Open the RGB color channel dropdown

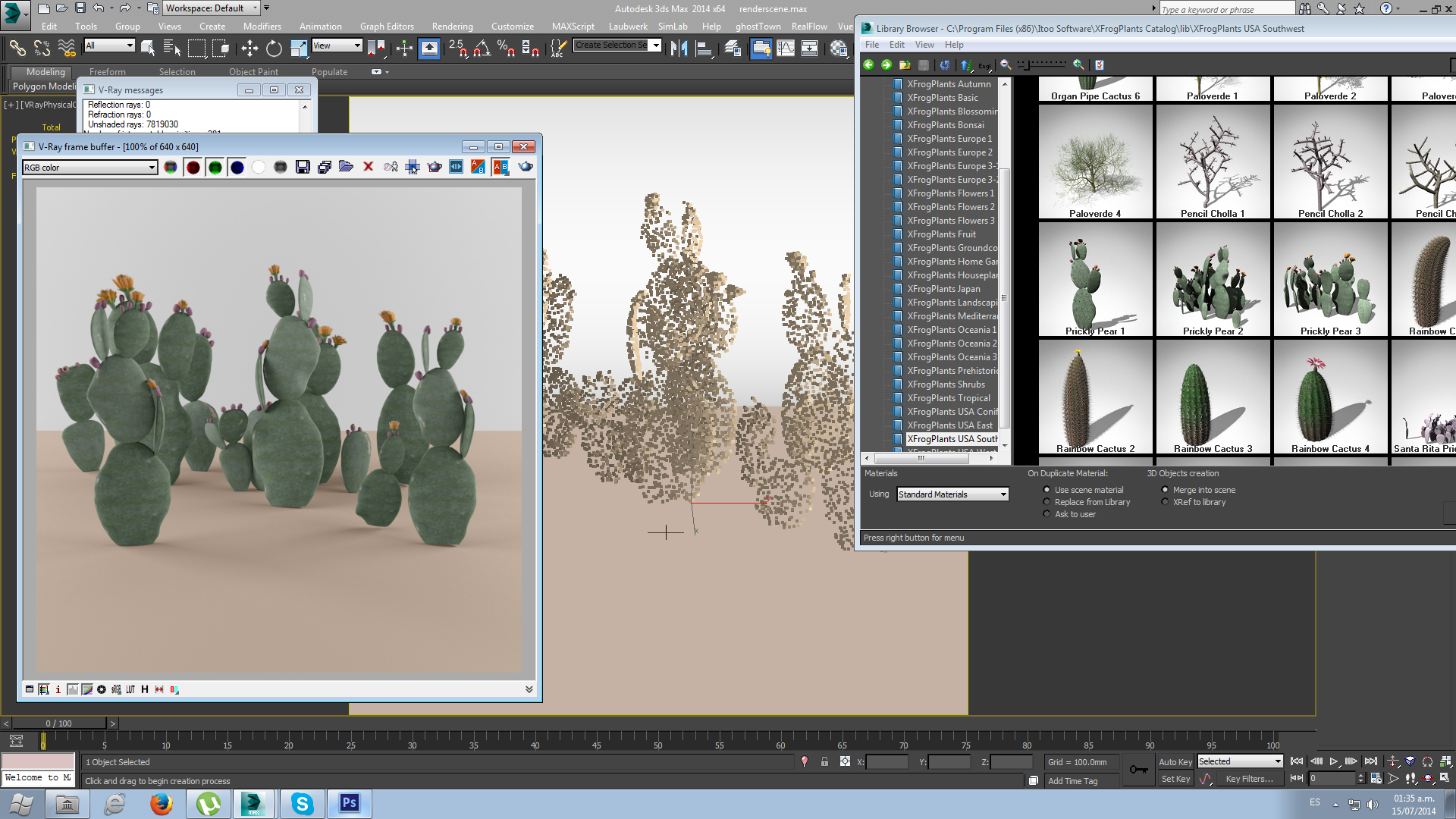[90, 168]
